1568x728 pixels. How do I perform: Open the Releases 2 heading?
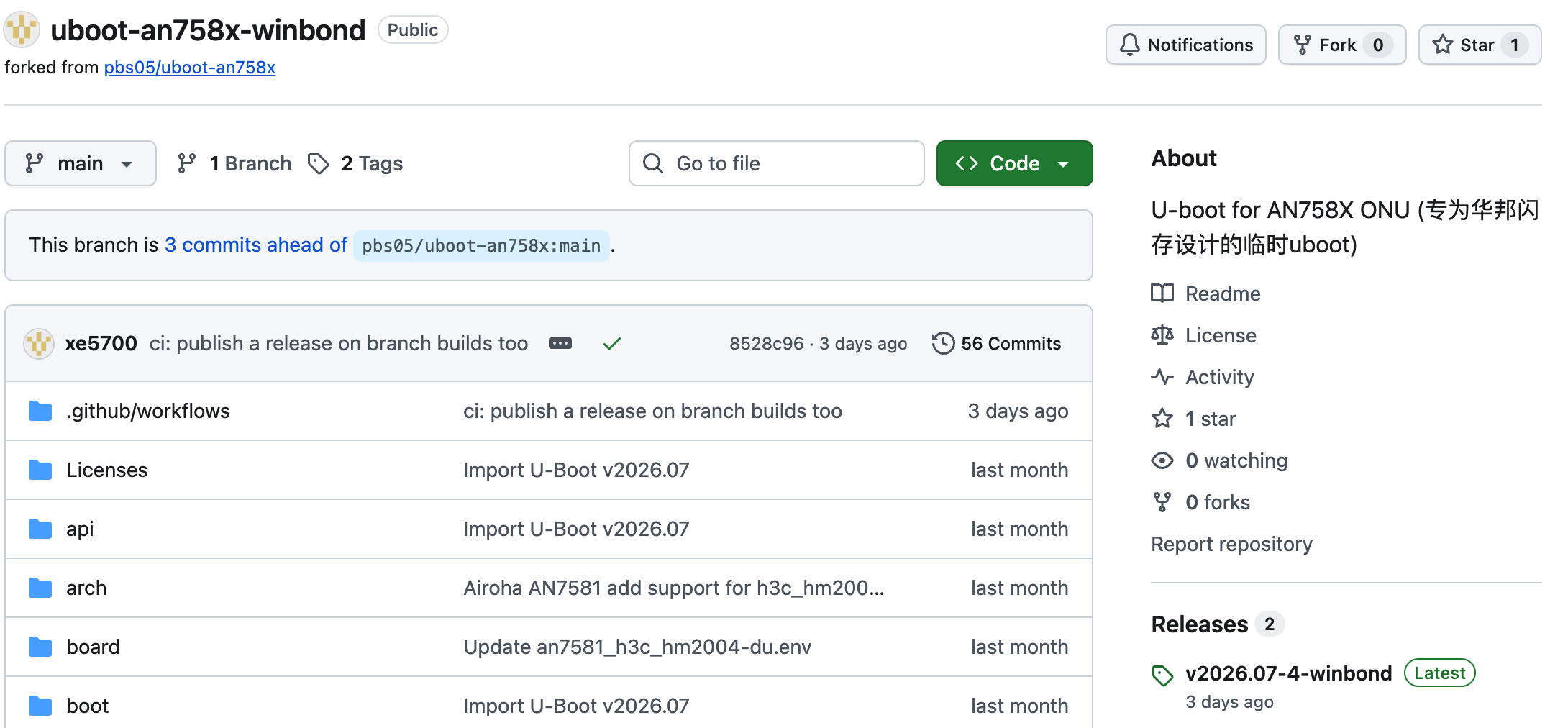(1217, 624)
